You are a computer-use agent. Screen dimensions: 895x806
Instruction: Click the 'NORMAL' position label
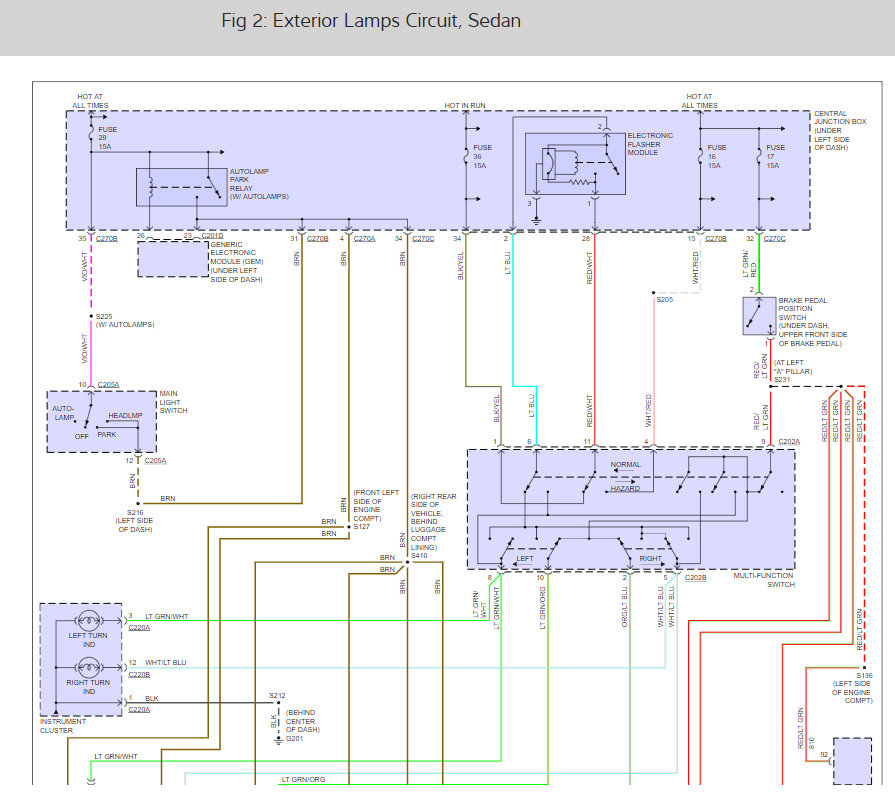pyautogui.click(x=626, y=465)
